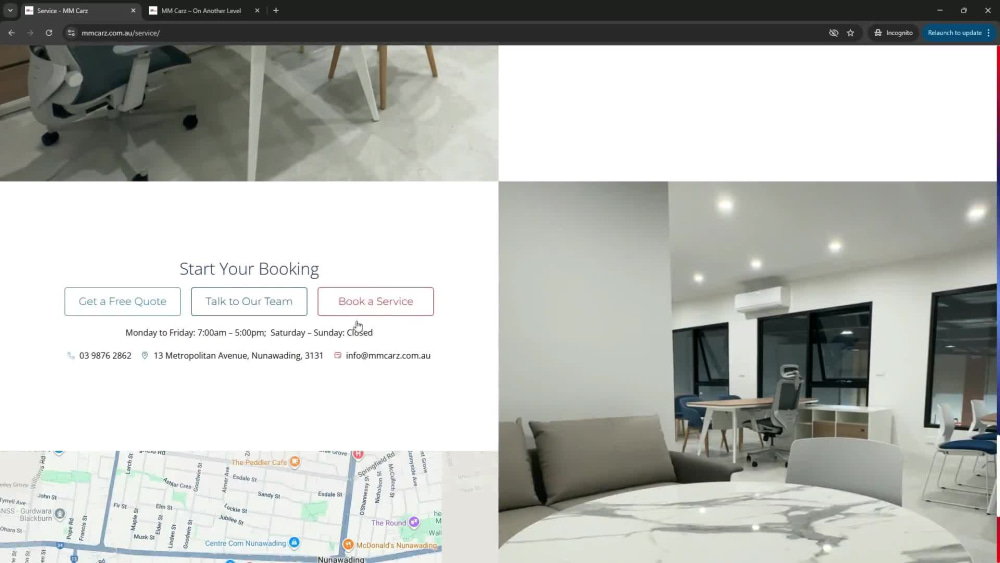
Task: Open tab search dropdown arrow
Action: 10,11
